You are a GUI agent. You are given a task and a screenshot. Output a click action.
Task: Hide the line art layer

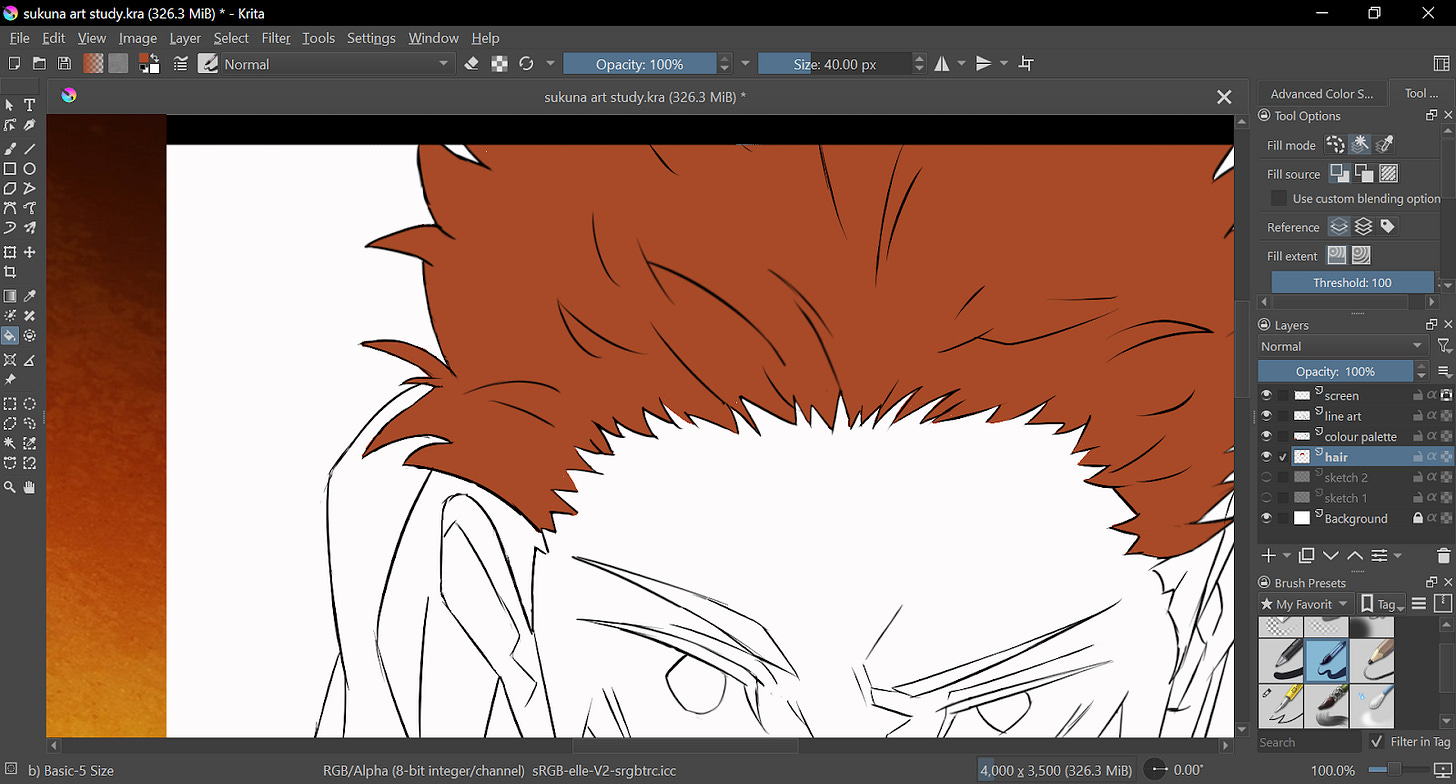(1267, 416)
